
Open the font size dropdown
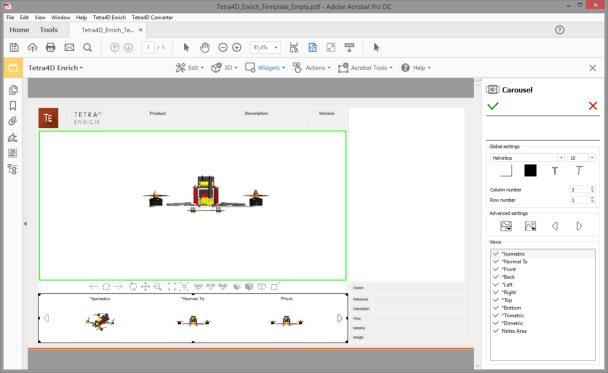(x=592, y=158)
